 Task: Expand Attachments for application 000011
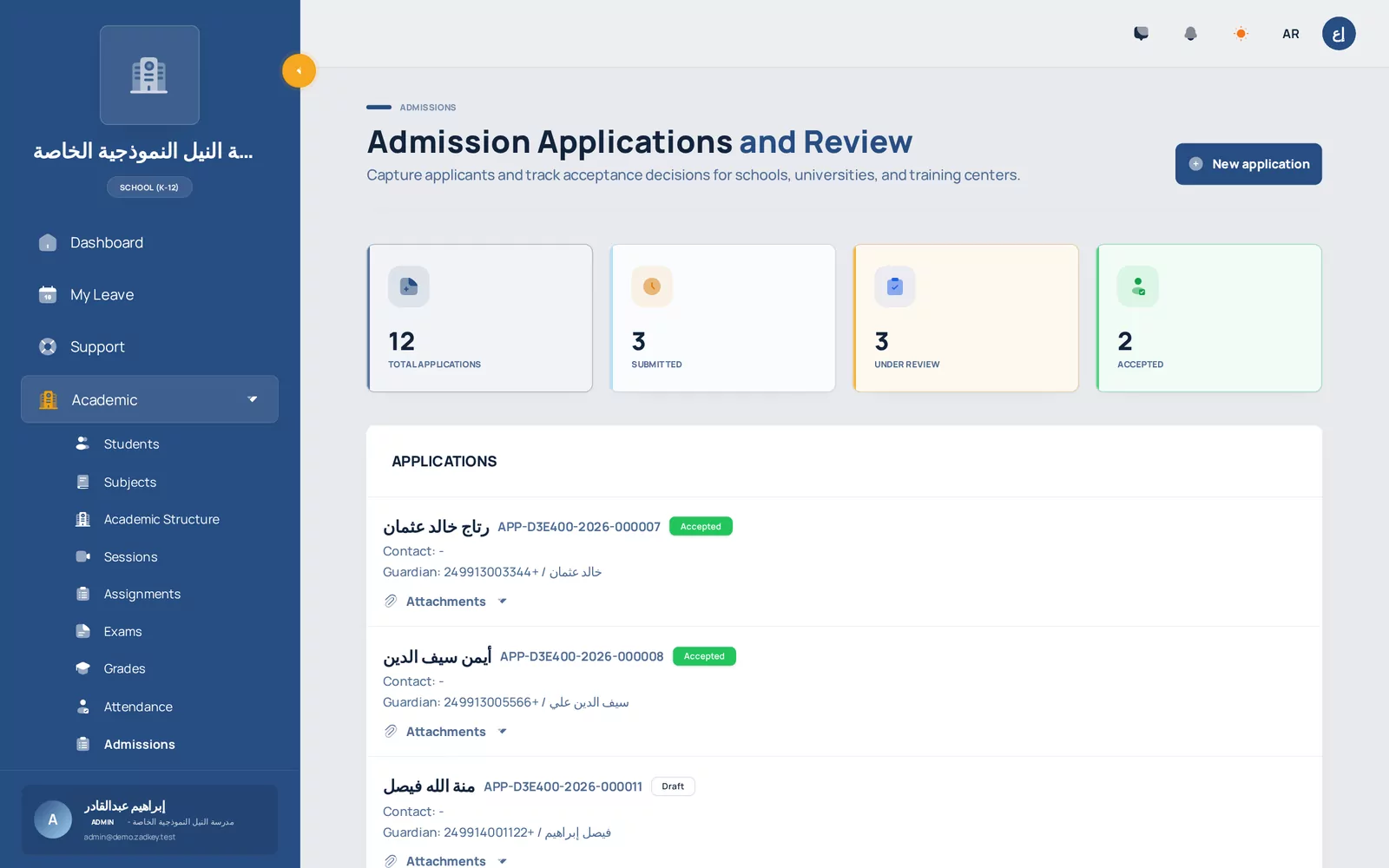[x=445, y=861]
